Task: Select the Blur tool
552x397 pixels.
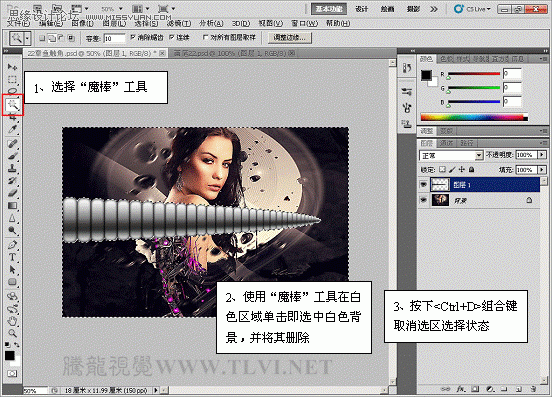Action: [x=12, y=218]
